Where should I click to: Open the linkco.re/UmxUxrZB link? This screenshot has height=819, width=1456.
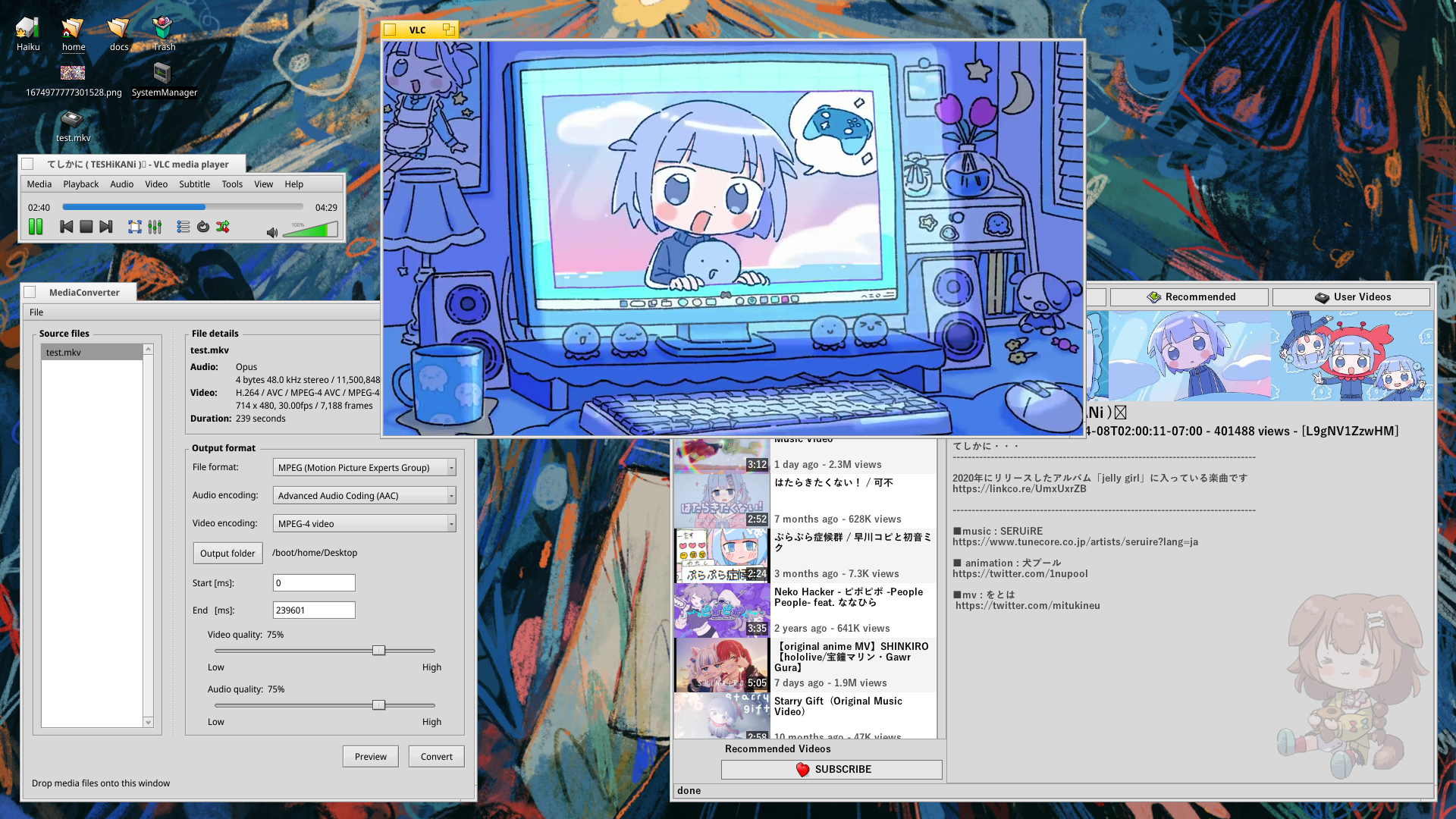(1019, 489)
